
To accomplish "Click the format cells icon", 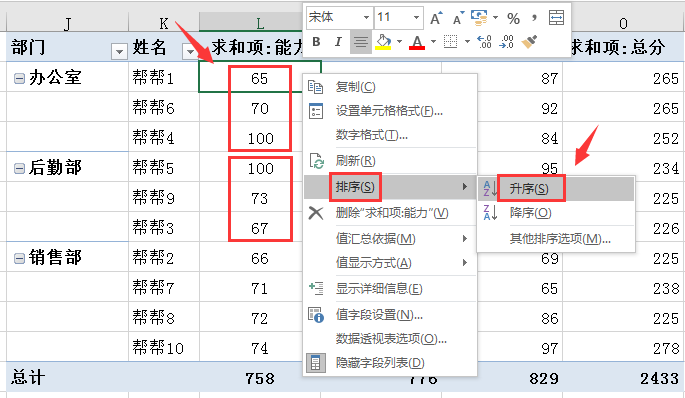I will click(315, 111).
